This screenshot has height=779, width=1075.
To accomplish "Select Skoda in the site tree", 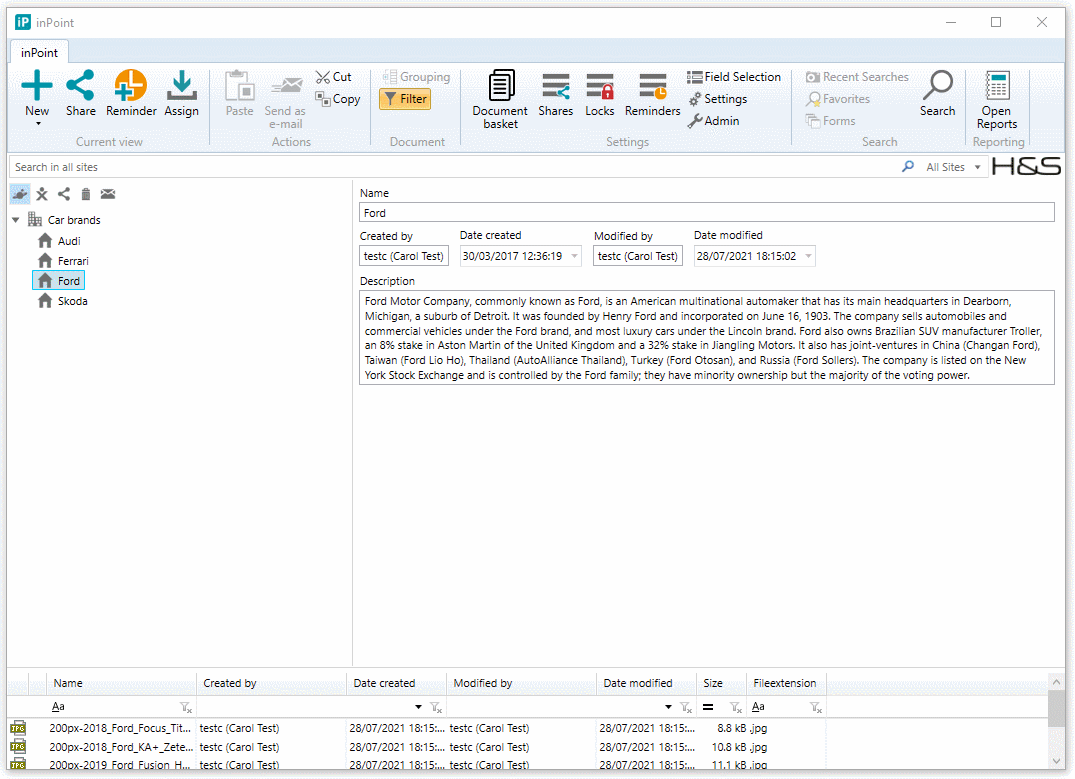I will point(71,301).
